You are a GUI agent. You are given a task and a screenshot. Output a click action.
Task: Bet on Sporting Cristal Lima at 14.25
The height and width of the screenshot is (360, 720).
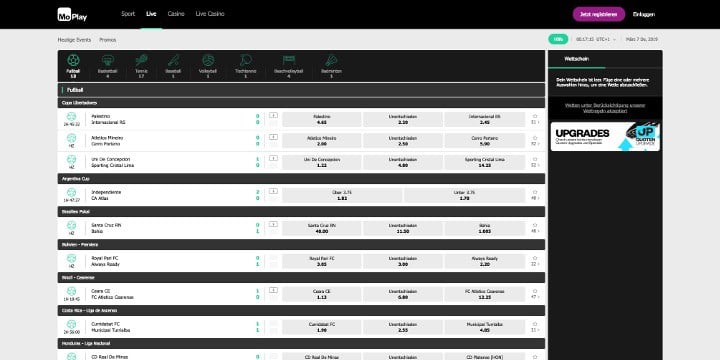[484, 162]
